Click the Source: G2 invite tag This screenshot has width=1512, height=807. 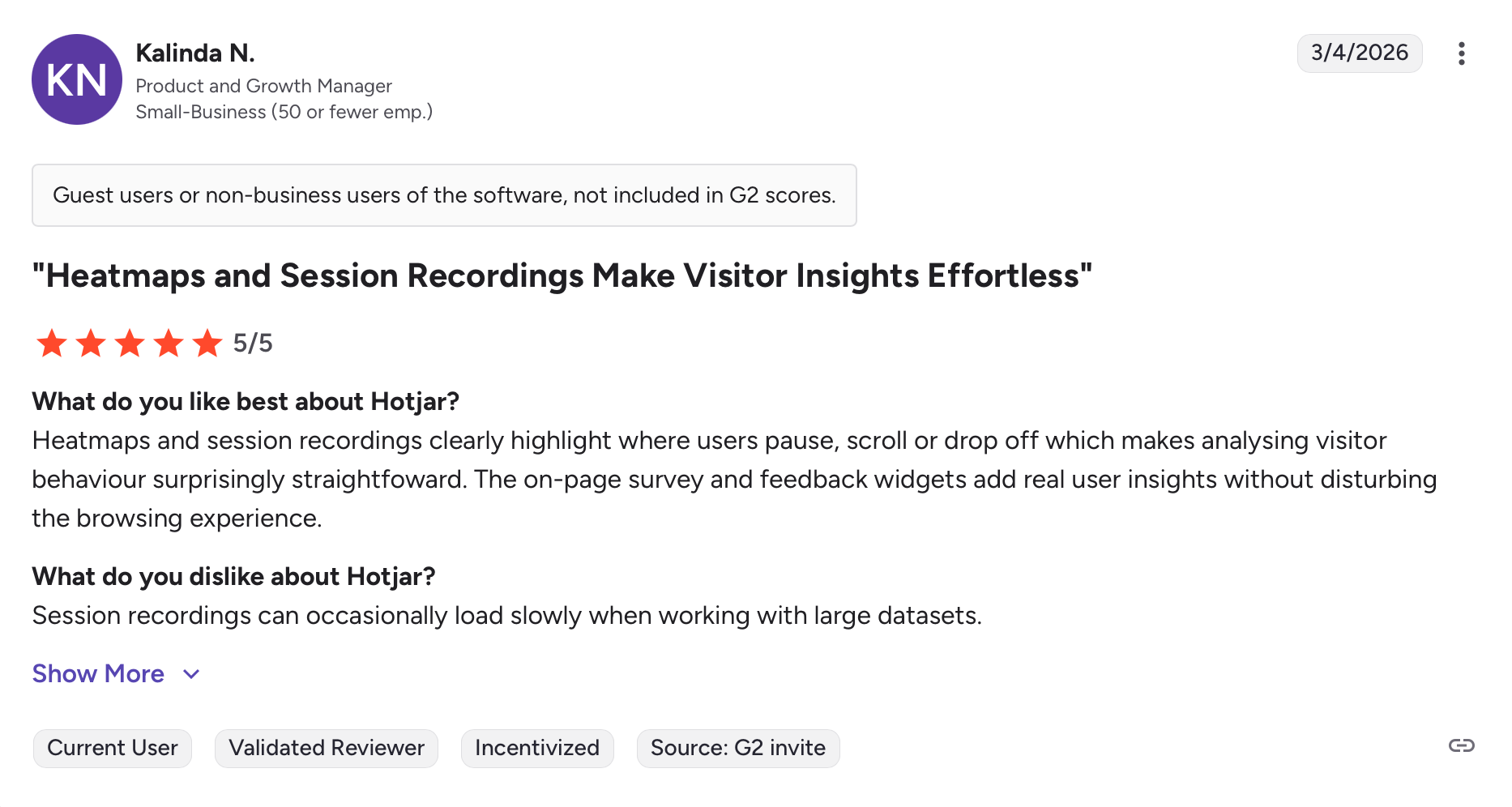tap(738, 748)
